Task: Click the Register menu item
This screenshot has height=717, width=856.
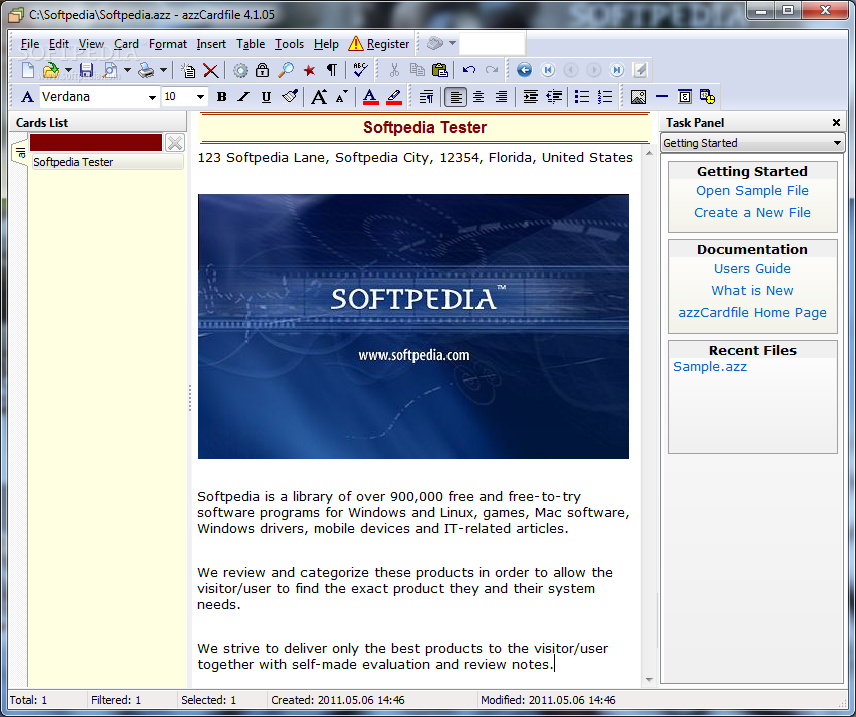Action: click(x=379, y=44)
